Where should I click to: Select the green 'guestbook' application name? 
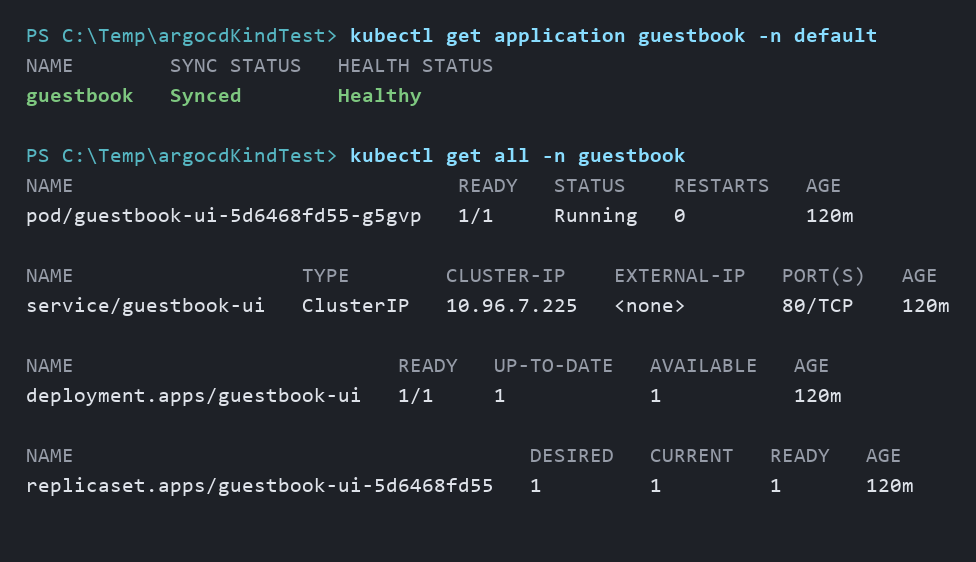(80, 96)
